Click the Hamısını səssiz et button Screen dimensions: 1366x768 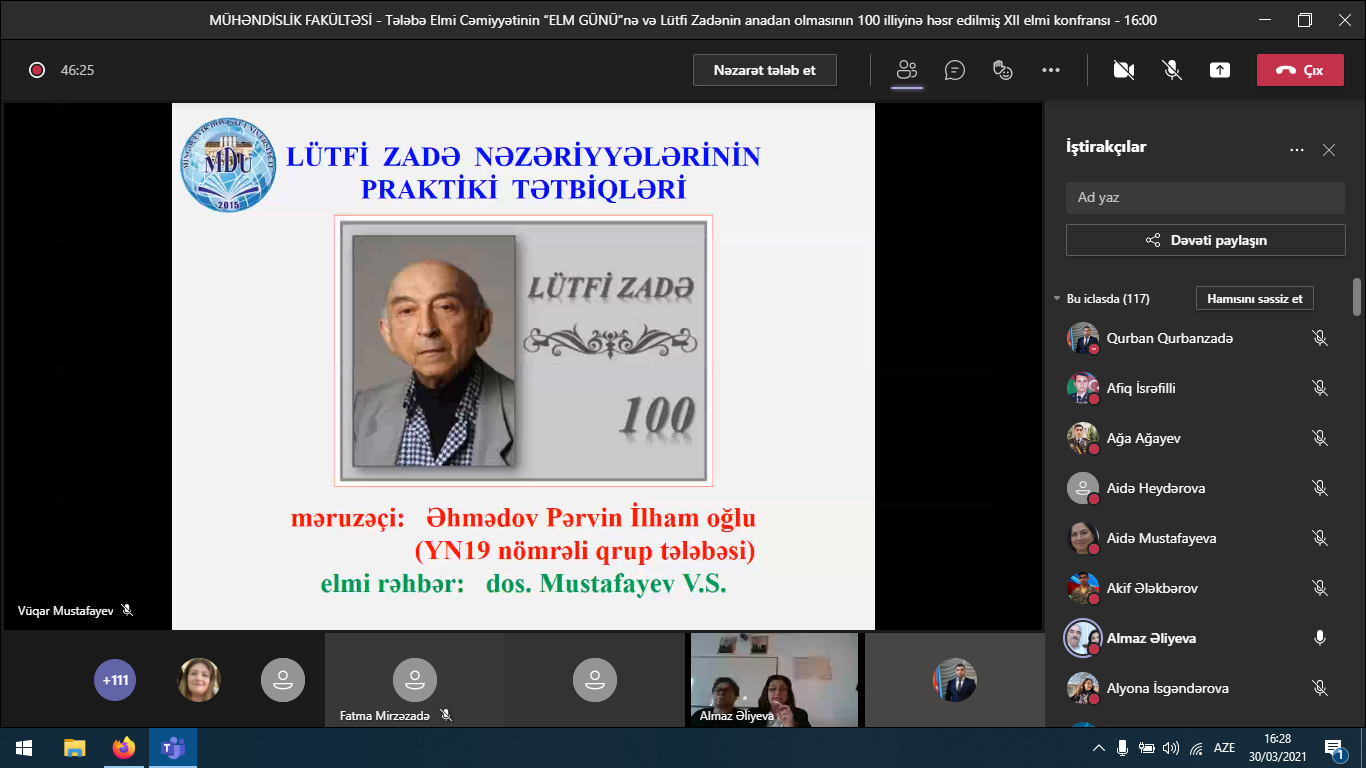pos(1254,299)
